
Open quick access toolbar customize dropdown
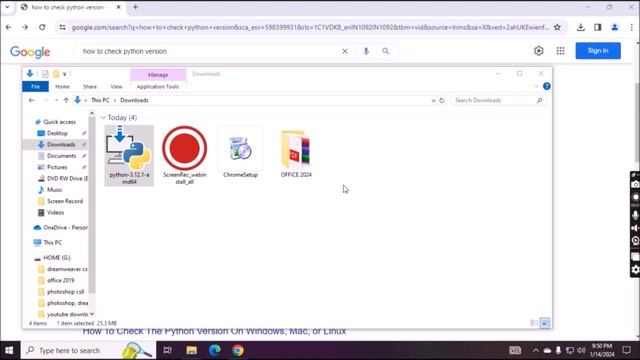tap(64, 74)
